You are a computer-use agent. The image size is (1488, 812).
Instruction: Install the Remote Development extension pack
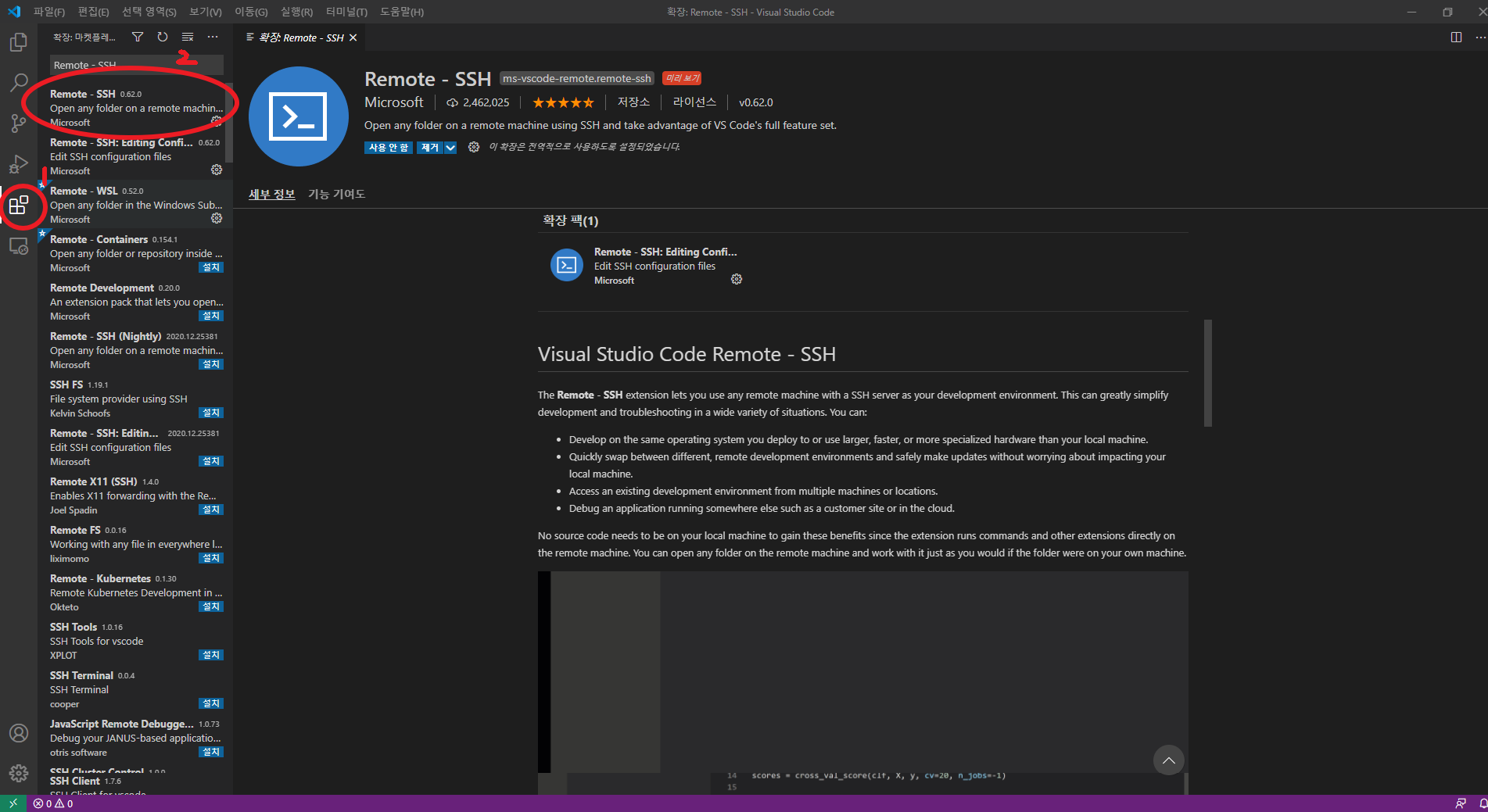211,316
